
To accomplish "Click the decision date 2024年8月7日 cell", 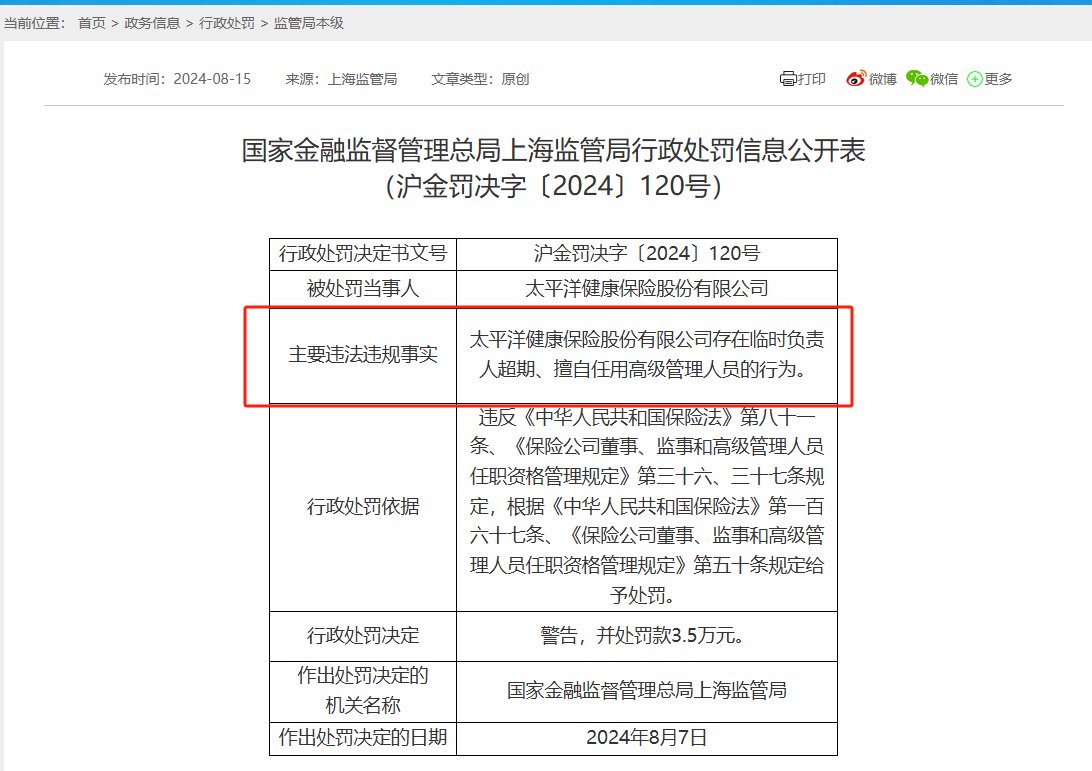I will click(647, 740).
